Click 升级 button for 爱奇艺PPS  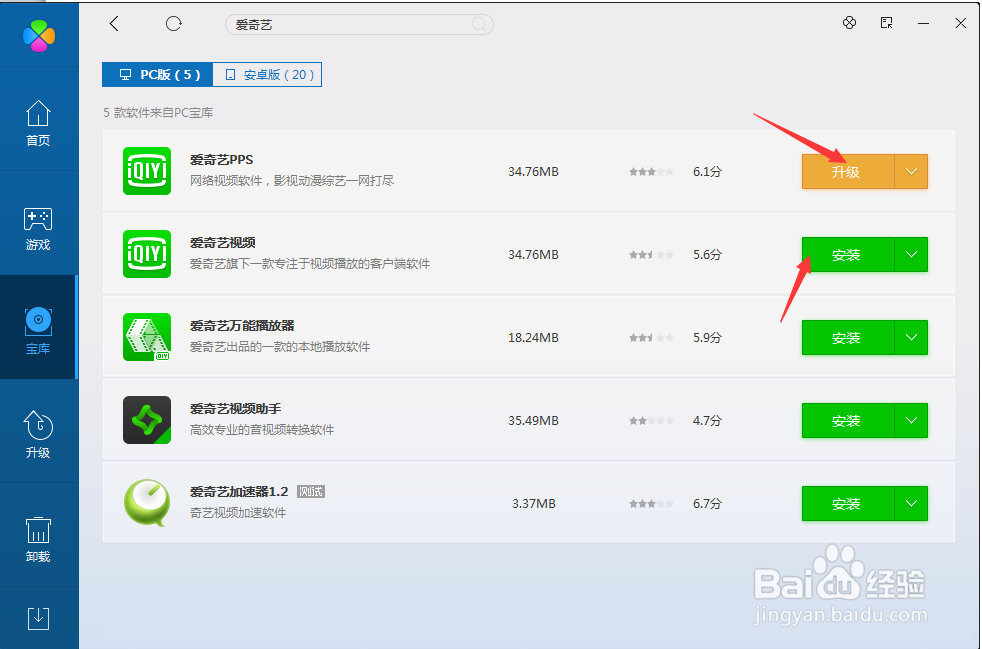click(x=848, y=172)
